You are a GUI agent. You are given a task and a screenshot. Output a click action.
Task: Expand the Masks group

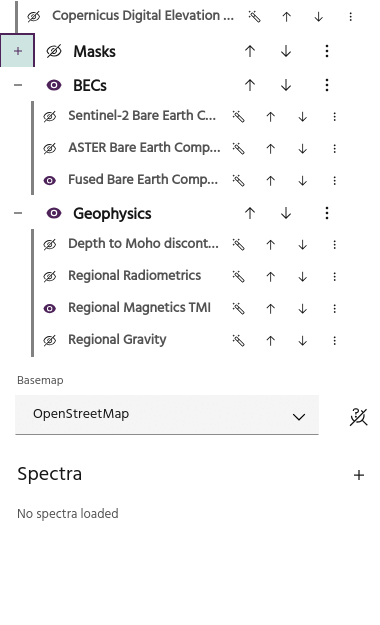(x=18, y=51)
